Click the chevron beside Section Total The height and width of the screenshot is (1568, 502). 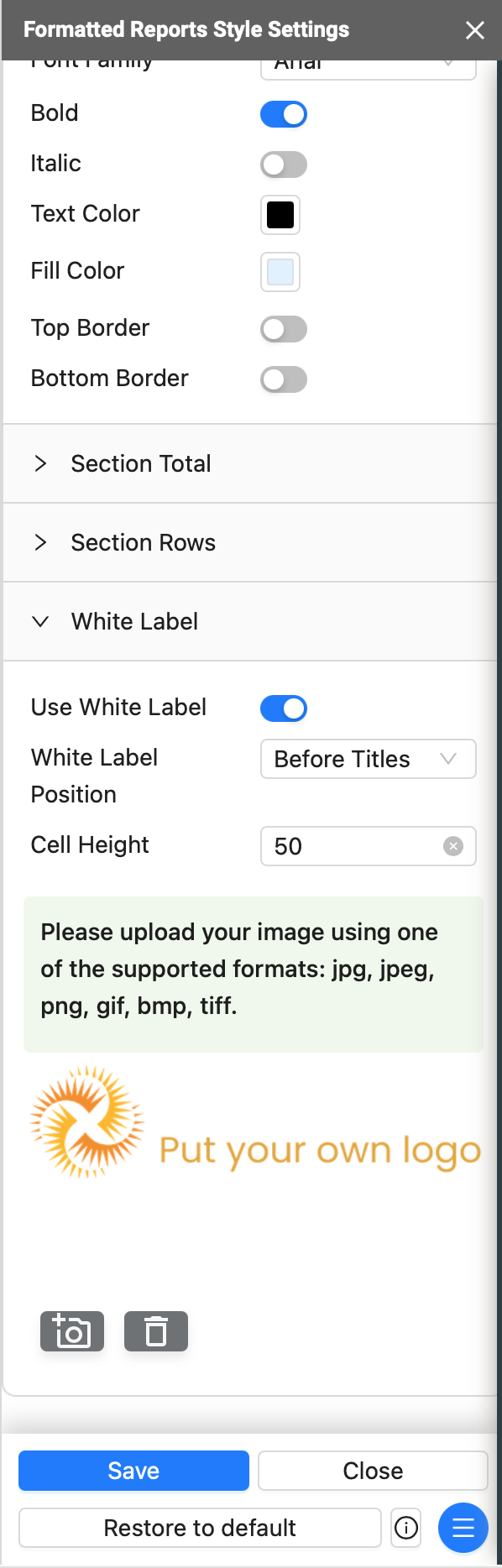pos(40,463)
